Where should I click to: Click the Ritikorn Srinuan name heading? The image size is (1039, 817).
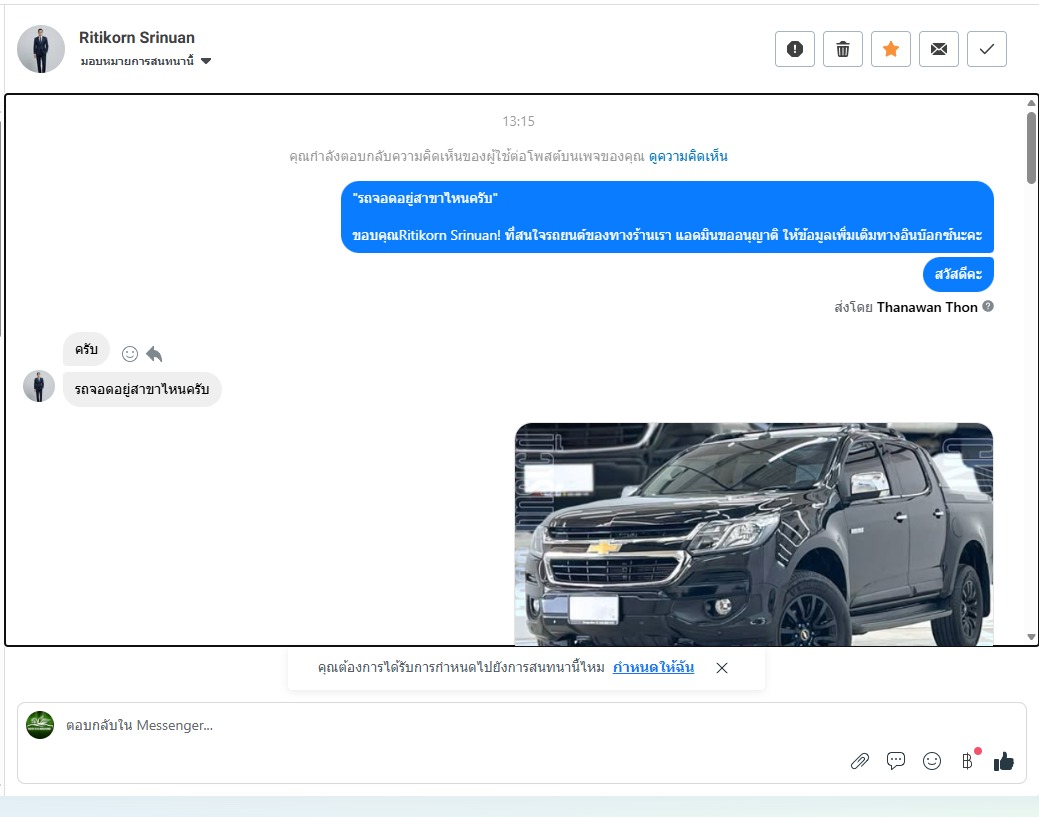pos(137,38)
